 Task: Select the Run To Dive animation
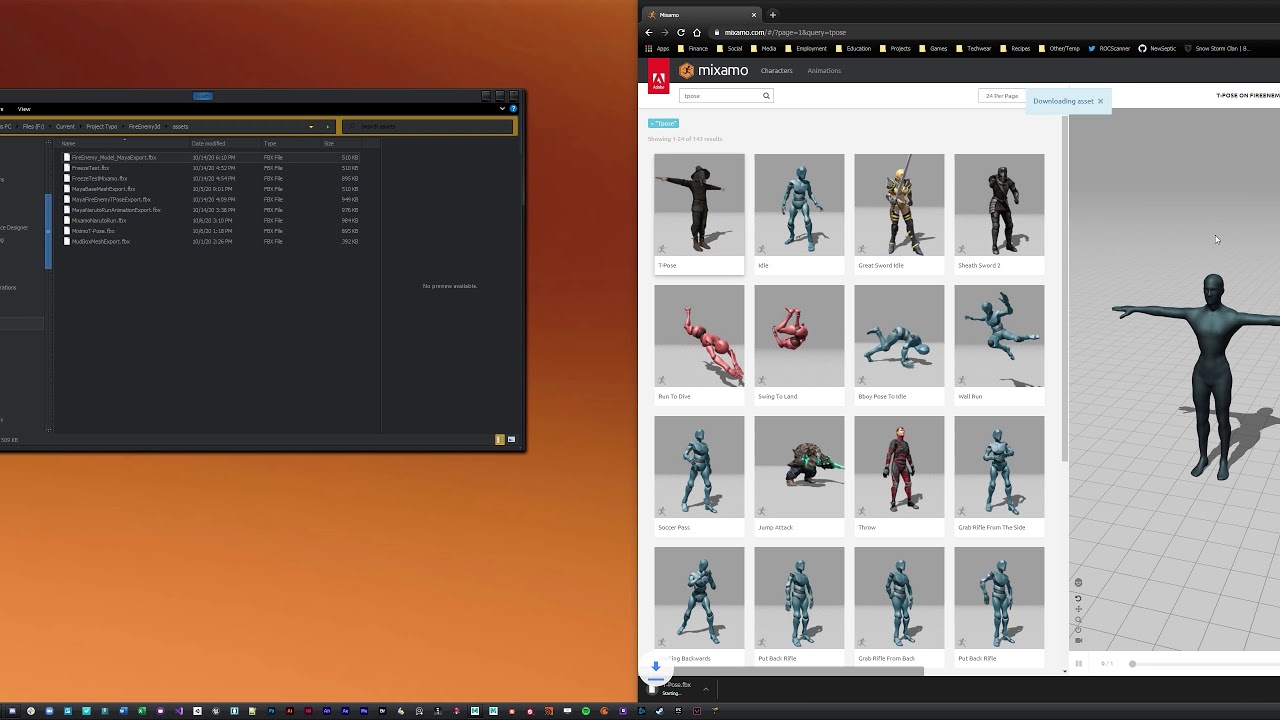(699, 344)
